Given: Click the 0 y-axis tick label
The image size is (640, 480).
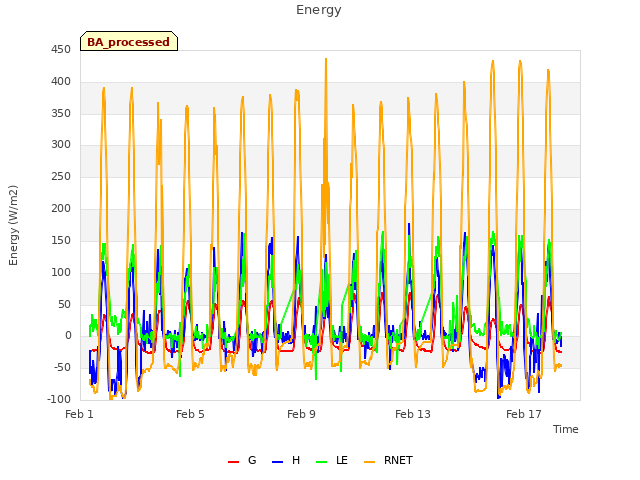Looking at the screenshot, I should point(68,336).
